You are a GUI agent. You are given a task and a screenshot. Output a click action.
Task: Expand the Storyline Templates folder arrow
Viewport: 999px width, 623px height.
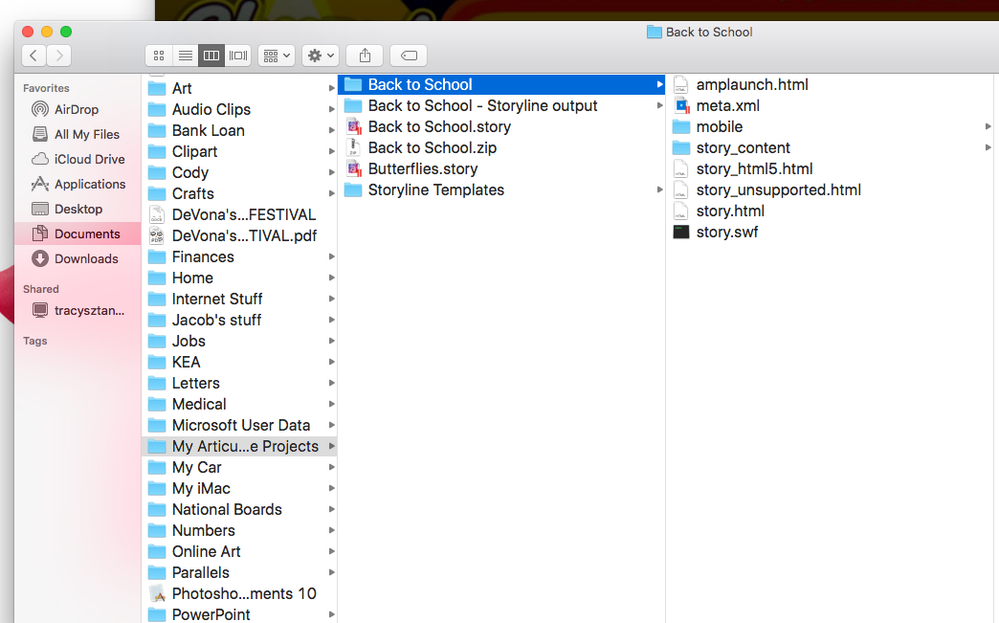coord(659,190)
